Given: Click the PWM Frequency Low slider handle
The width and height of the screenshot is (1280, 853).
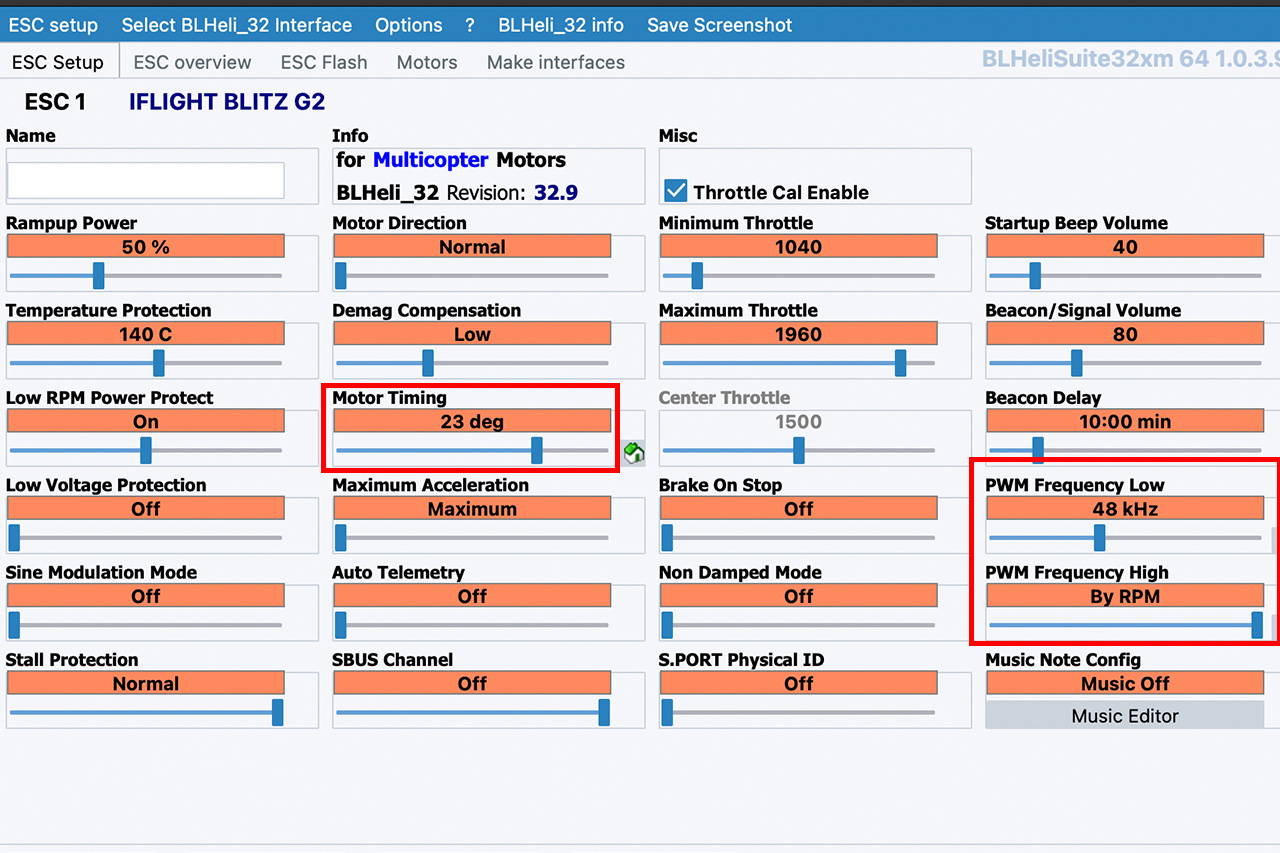Looking at the screenshot, I should (x=1099, y=538).
